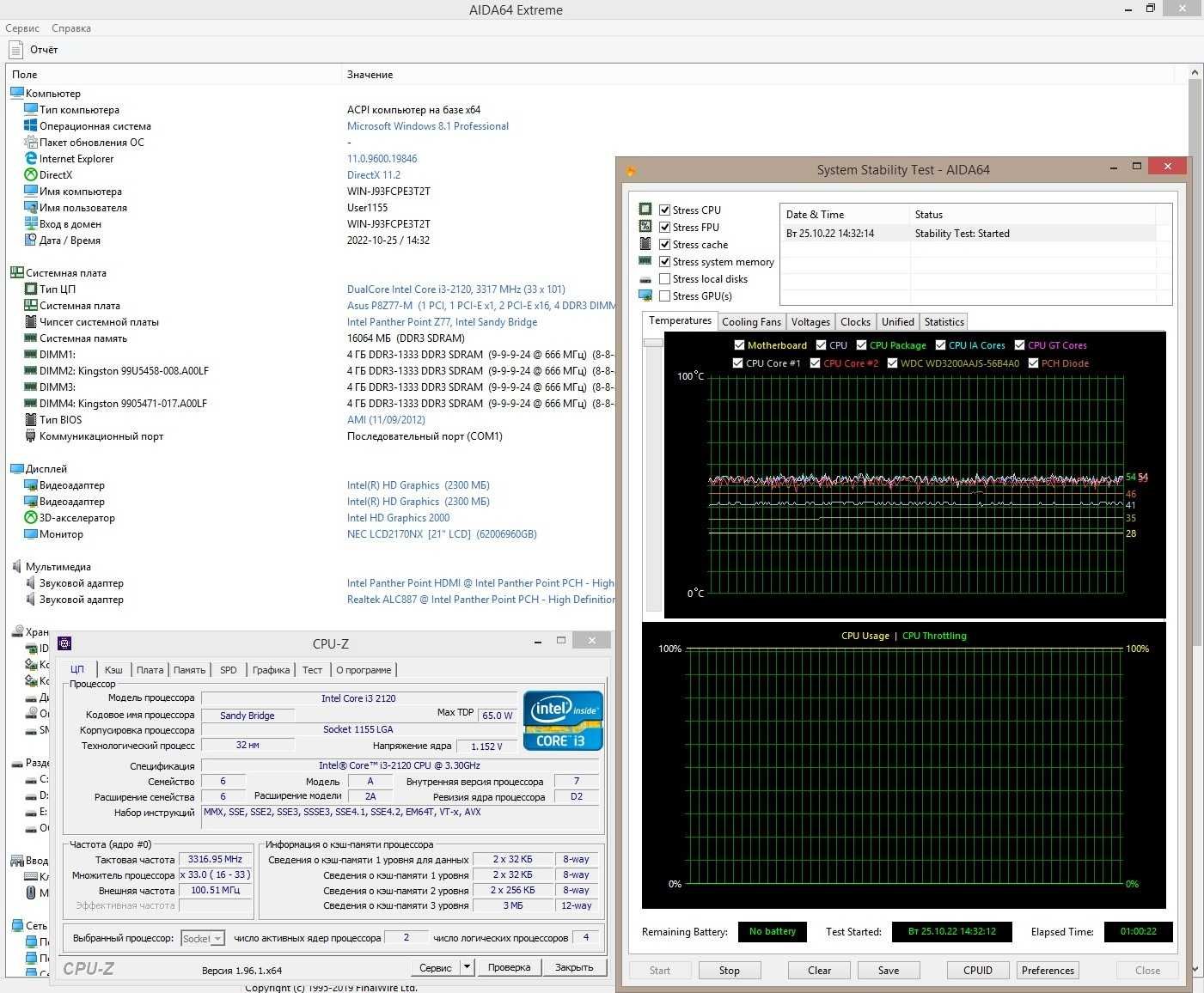Click the Тактовая частота 3316.95 MHz field
This screenshot has height=993, width=1204.
pos(215,859)
